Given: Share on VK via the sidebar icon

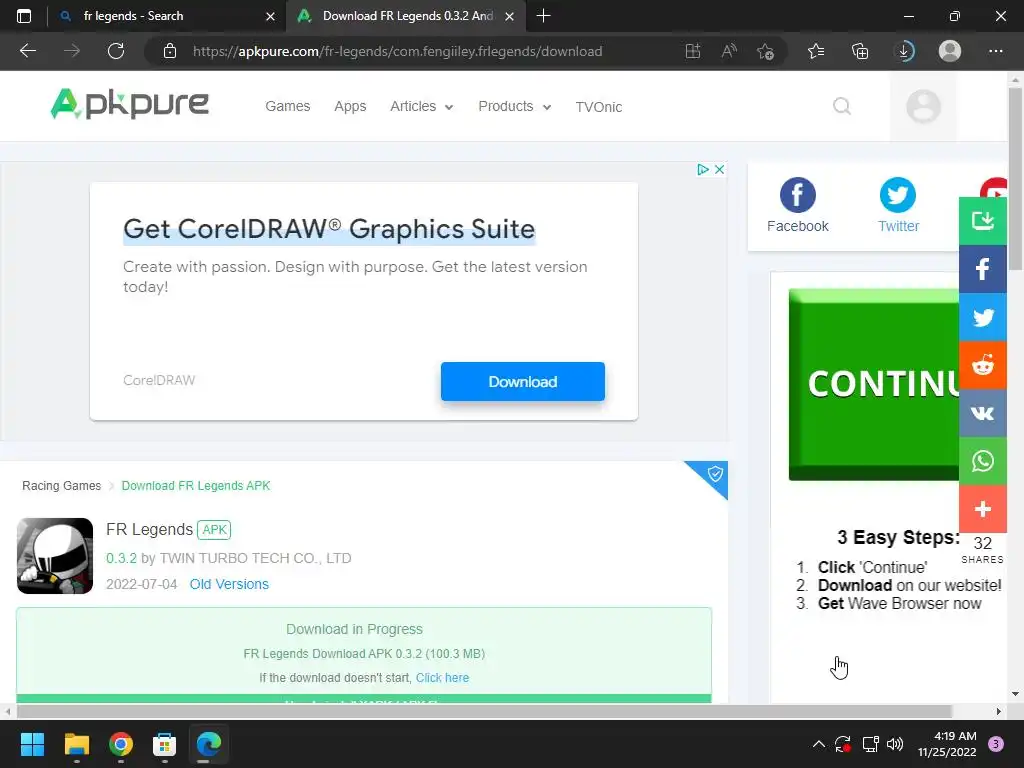Looking at the screenshot, I should pyautogui.click(x=982, y=413).
